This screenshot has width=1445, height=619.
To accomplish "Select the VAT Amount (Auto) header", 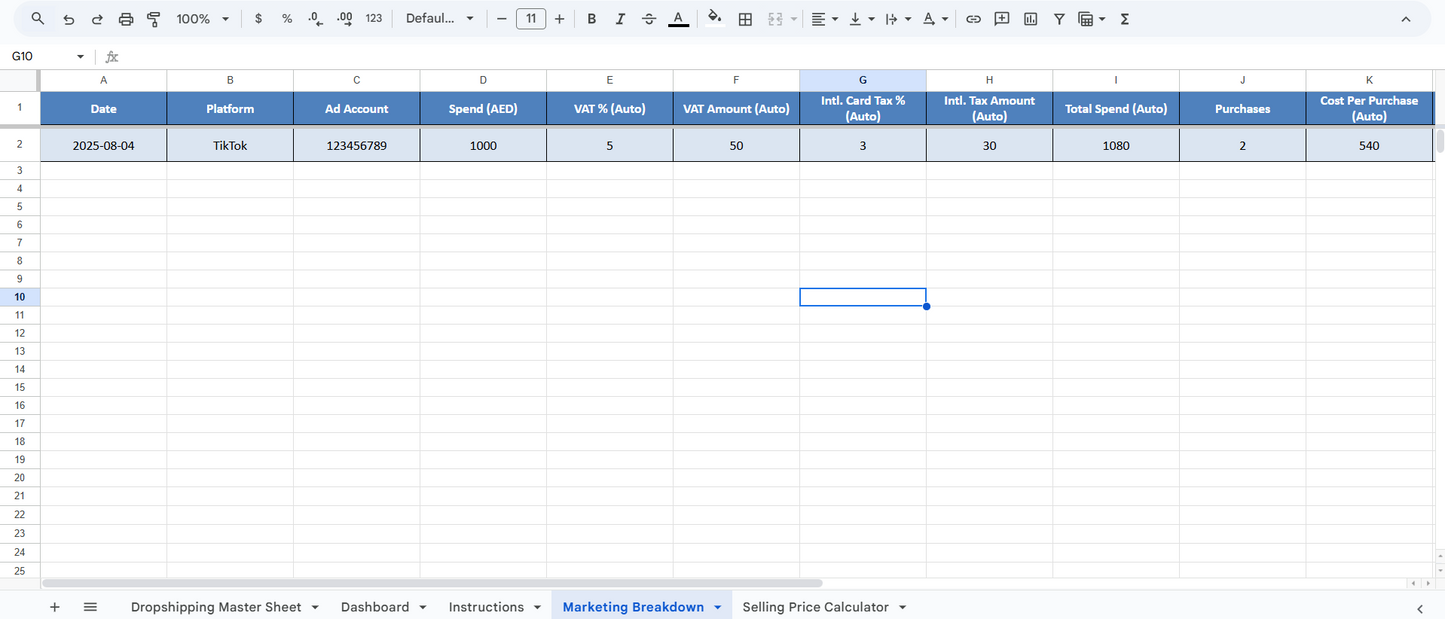I will pyautogui.click(x=736, y=108).
